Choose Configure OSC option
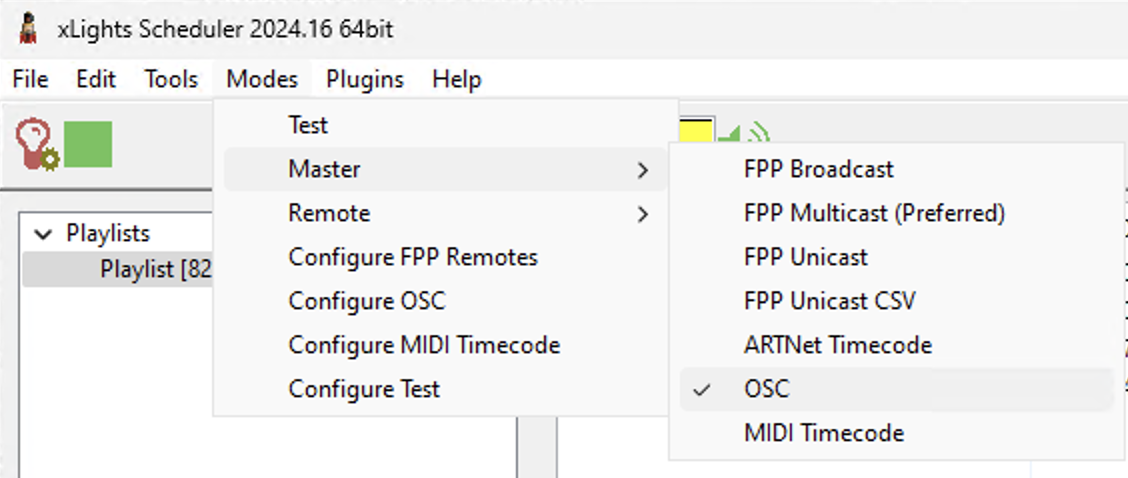 click(x=367, y=301)
